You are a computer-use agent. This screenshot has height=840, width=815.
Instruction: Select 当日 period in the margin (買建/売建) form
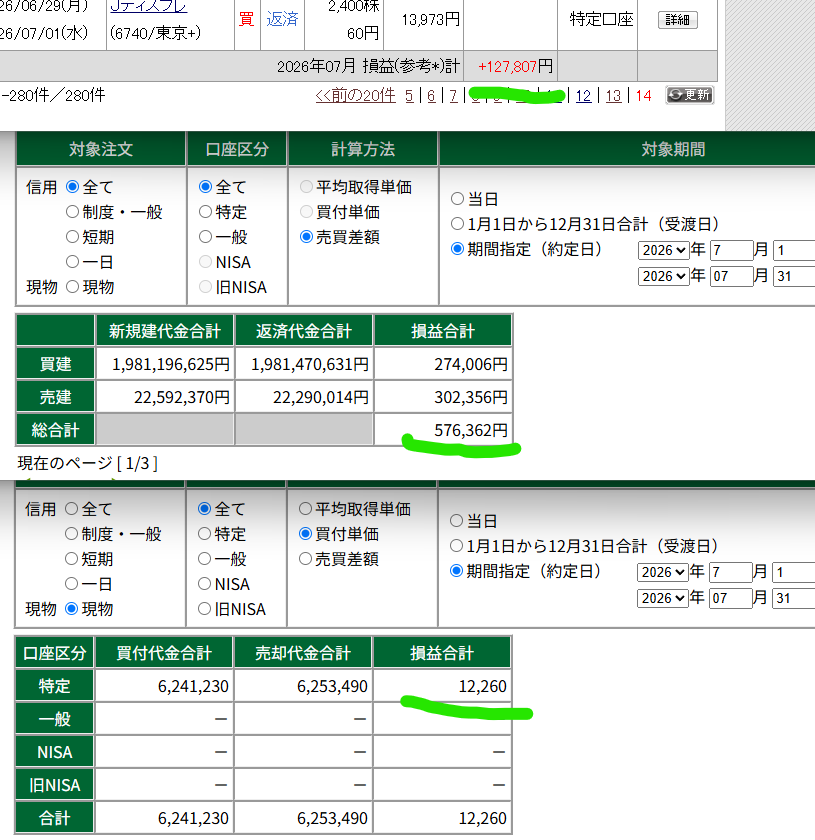pyautogui.click(x=457, y=199)
